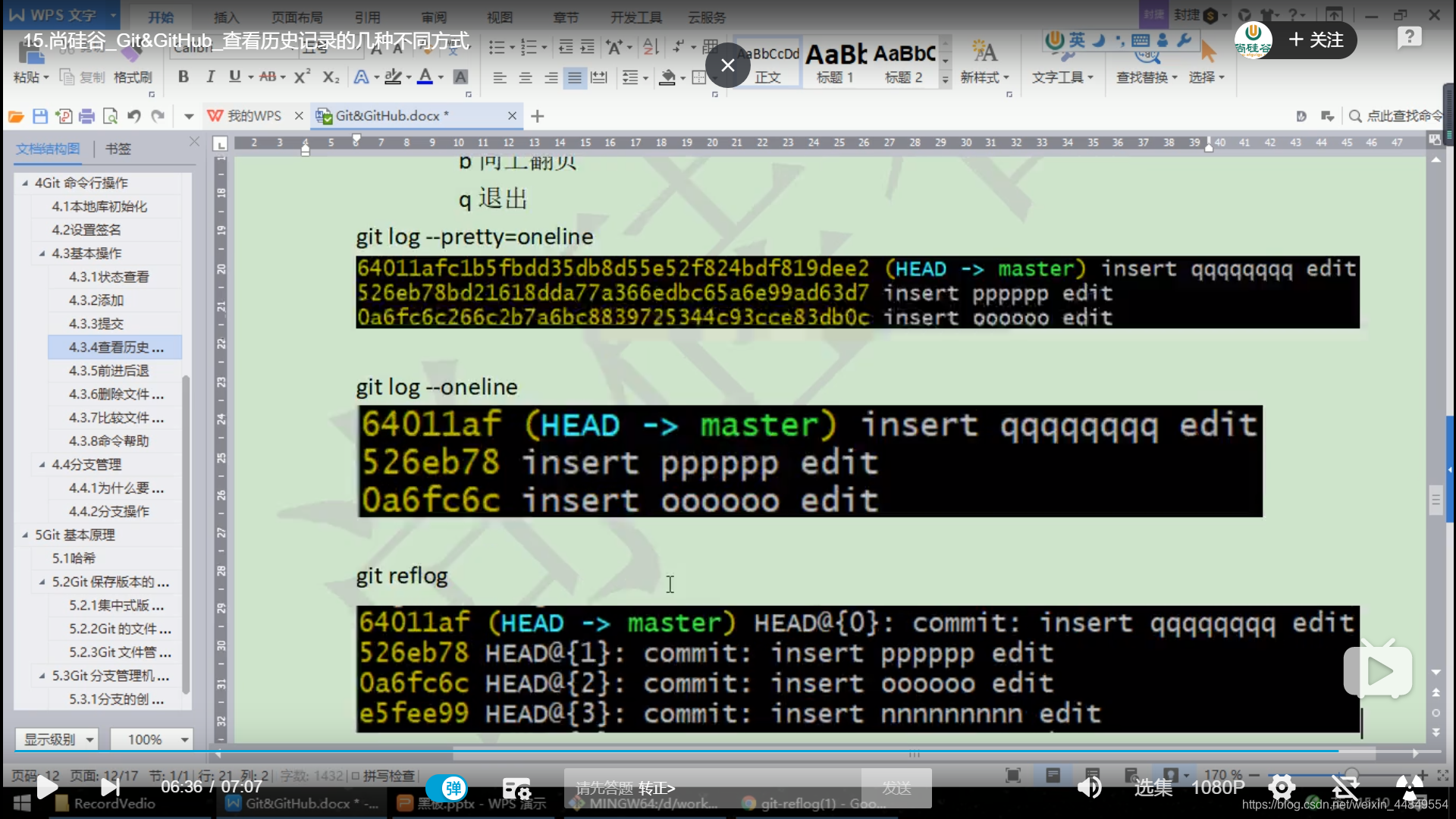The image size is (1456, 819).
Task: Click the sort A-Z icon
Action: click(651, 47)
